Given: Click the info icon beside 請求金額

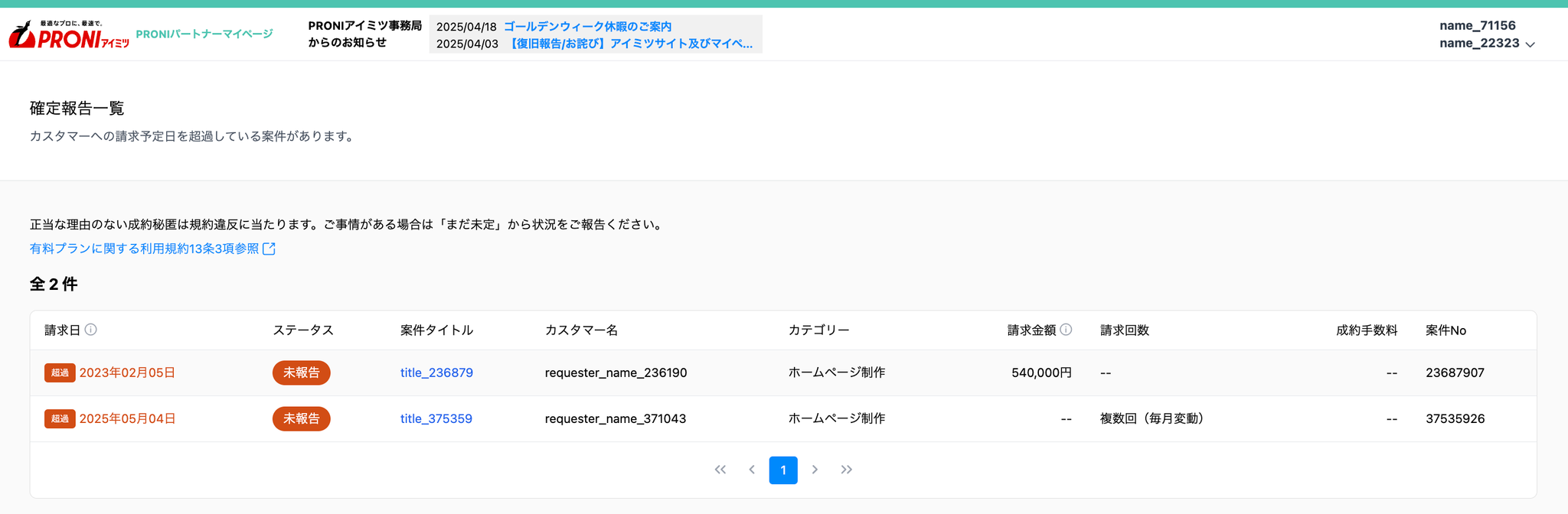Looking at the screenshot, I should (1066, 330).
